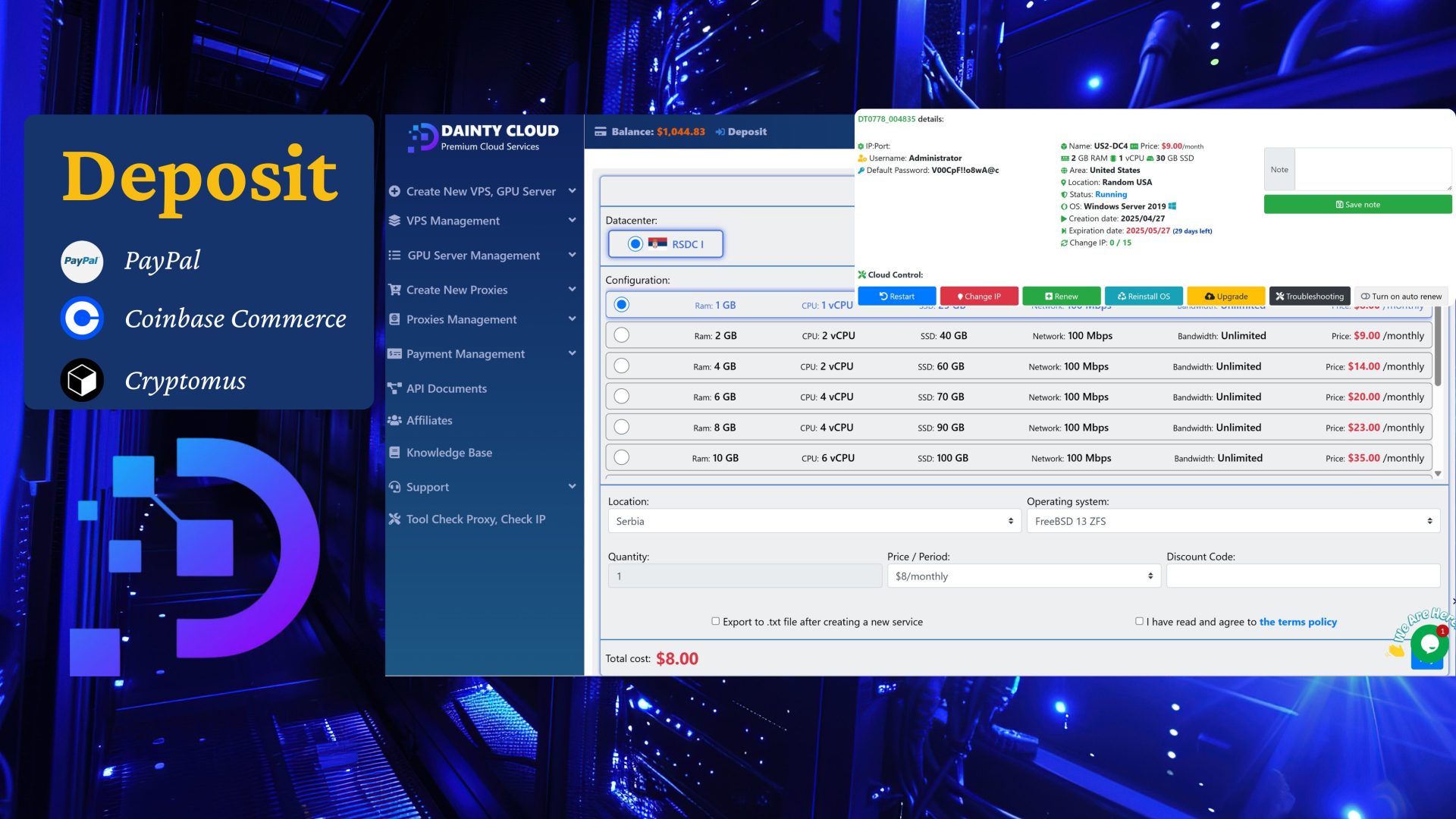Image resolution: width=1456 pixels, height=819 pixels.
Task: Select the RSDC I datacenter radio
Action: [635, 243]
